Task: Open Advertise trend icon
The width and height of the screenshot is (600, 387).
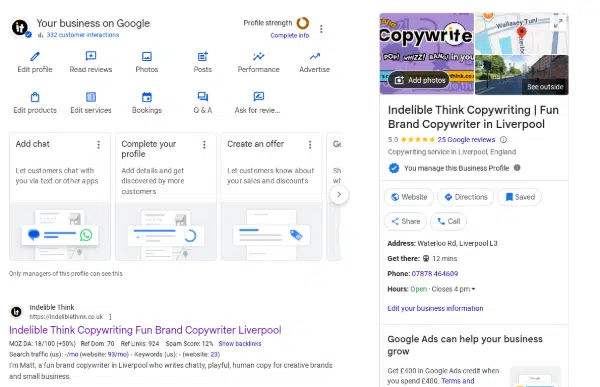Action: [315, 56]
